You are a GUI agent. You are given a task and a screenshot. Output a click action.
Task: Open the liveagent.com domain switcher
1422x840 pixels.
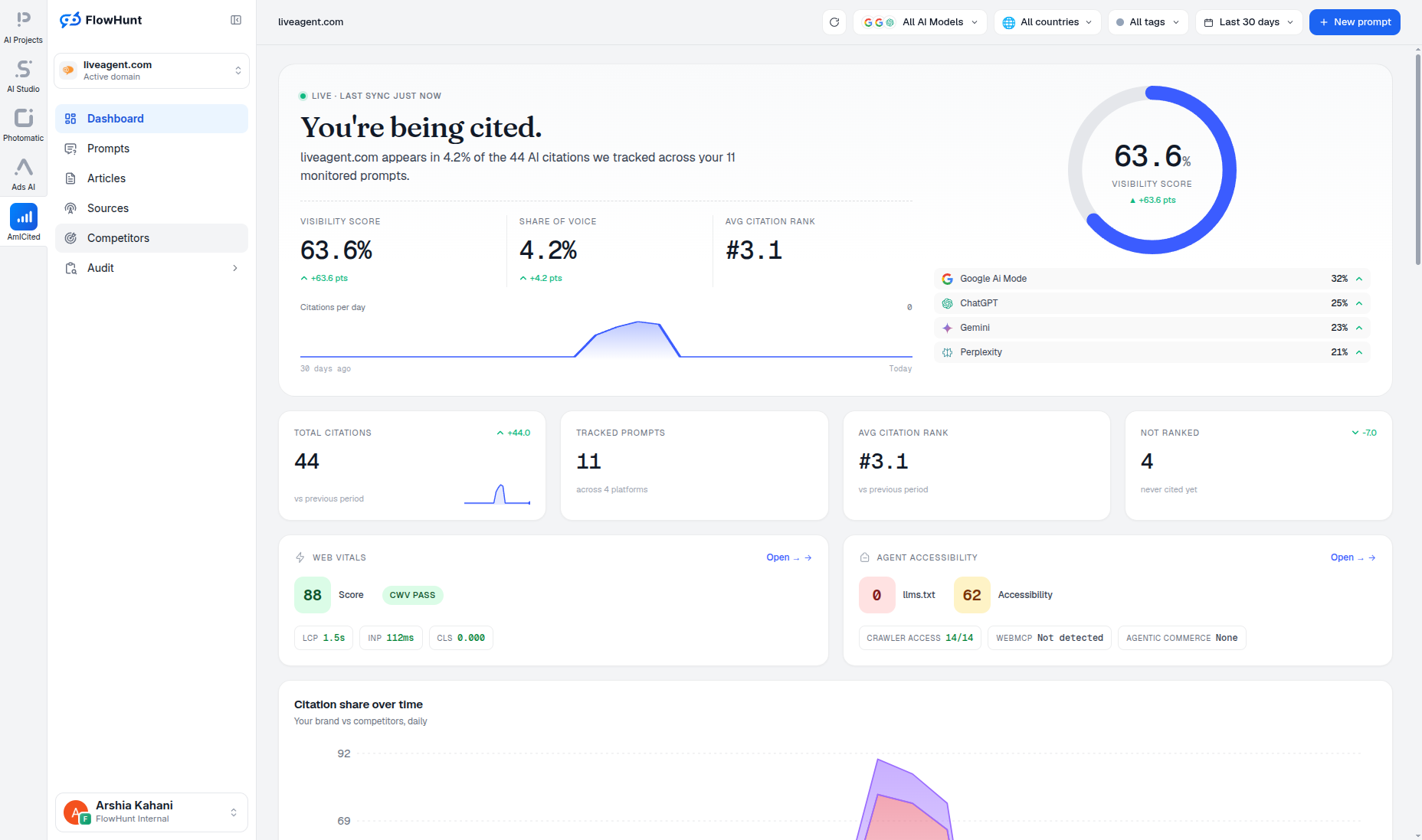(x=152, y=70)
